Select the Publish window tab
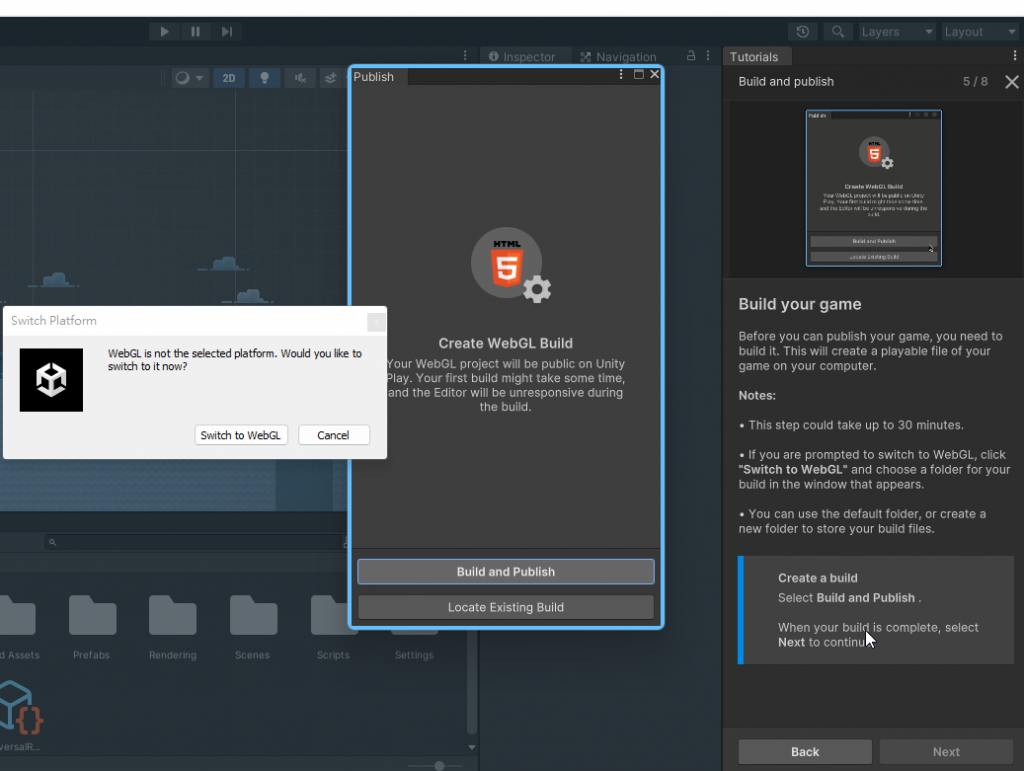The image size is (1024, 771). tap(374, 76)
